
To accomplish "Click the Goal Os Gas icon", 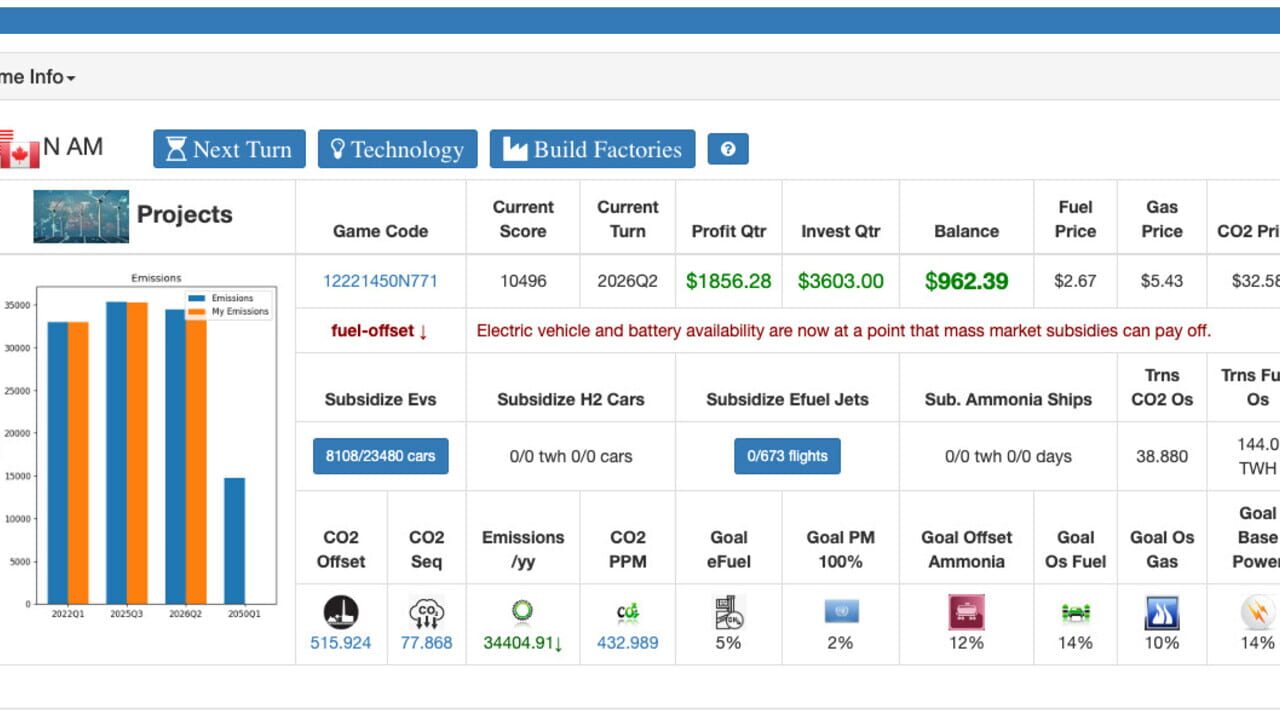I will pos(1162,612).
